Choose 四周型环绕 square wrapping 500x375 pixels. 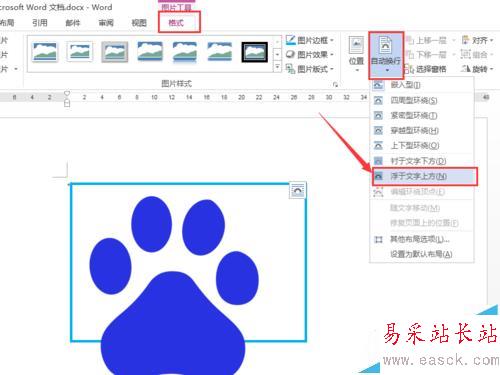click(x=422, y=100)
